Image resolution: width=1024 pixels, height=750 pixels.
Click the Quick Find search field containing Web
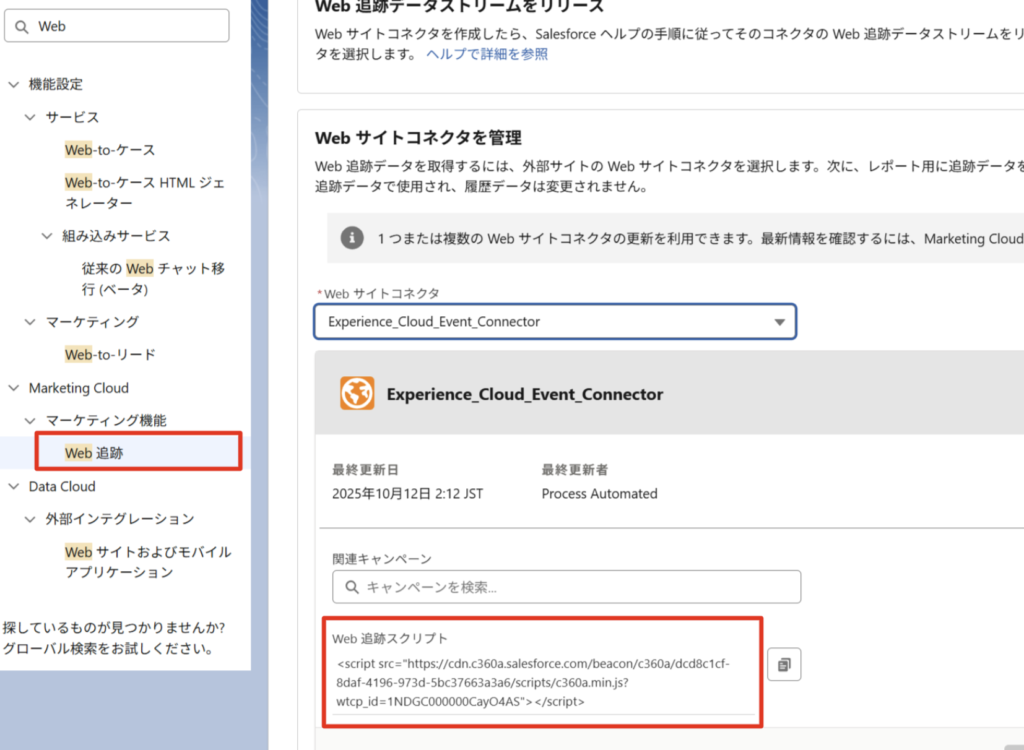click(117, 26)
